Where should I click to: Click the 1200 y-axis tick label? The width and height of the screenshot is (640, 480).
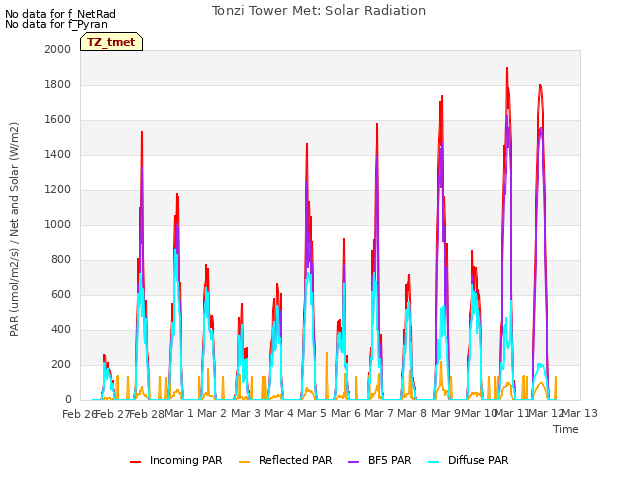point(58,189)
